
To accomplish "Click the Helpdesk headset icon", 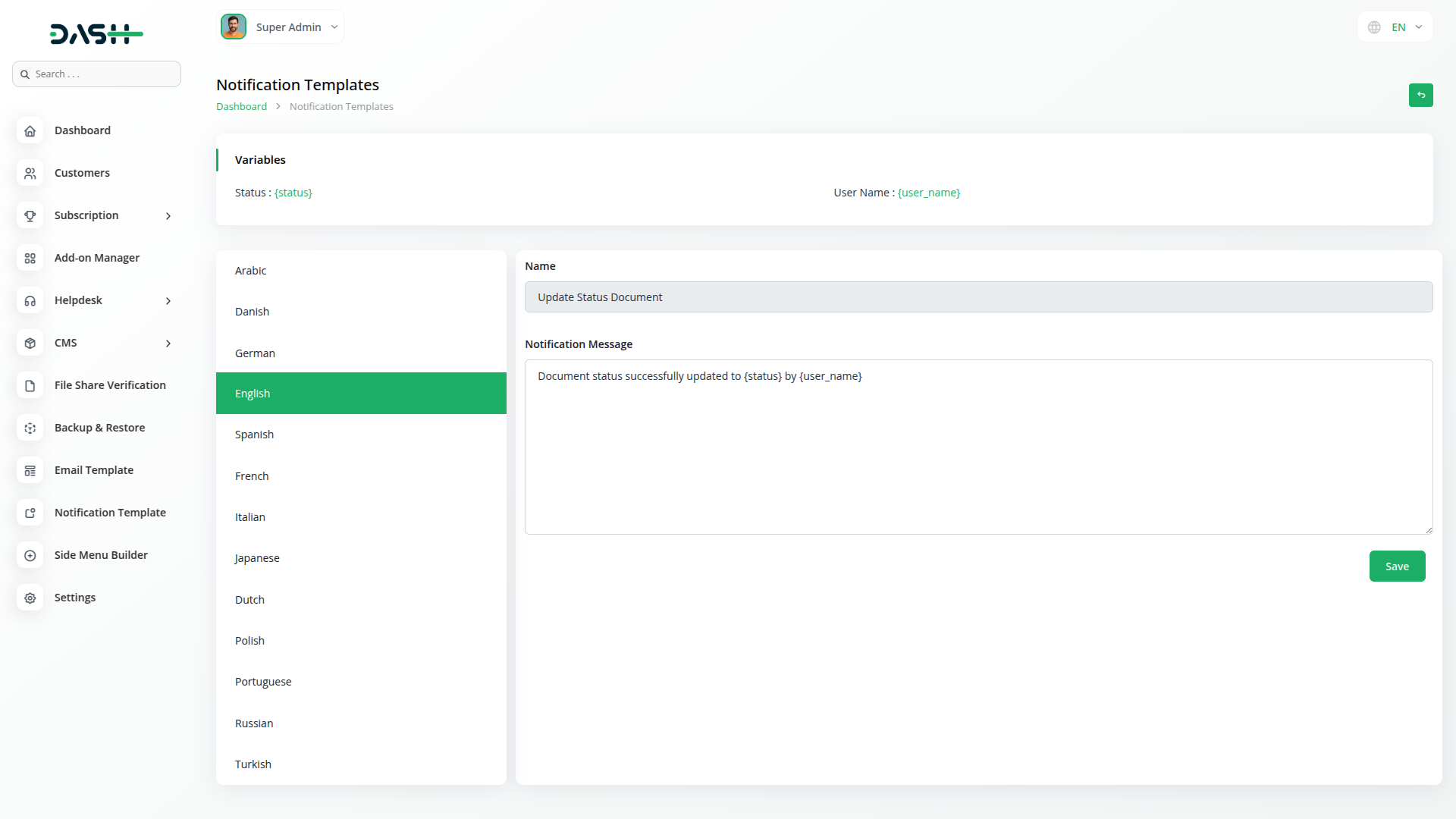I will click(x=30, y=300).
